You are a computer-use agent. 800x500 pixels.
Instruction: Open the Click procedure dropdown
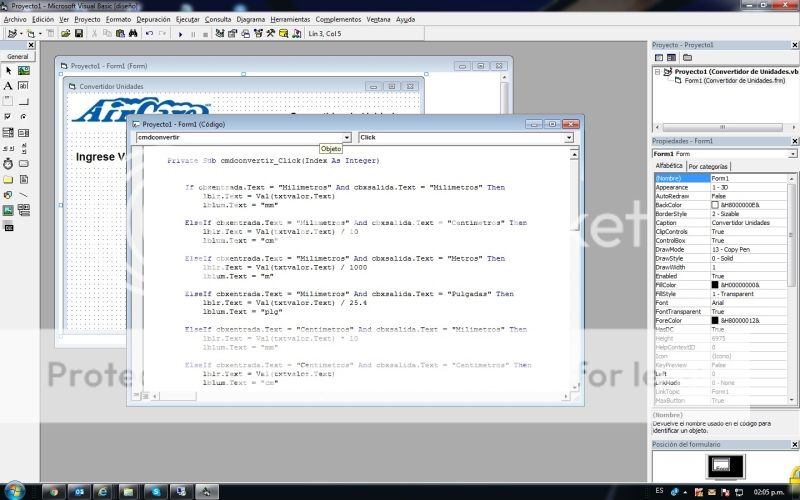pos(568,137)
